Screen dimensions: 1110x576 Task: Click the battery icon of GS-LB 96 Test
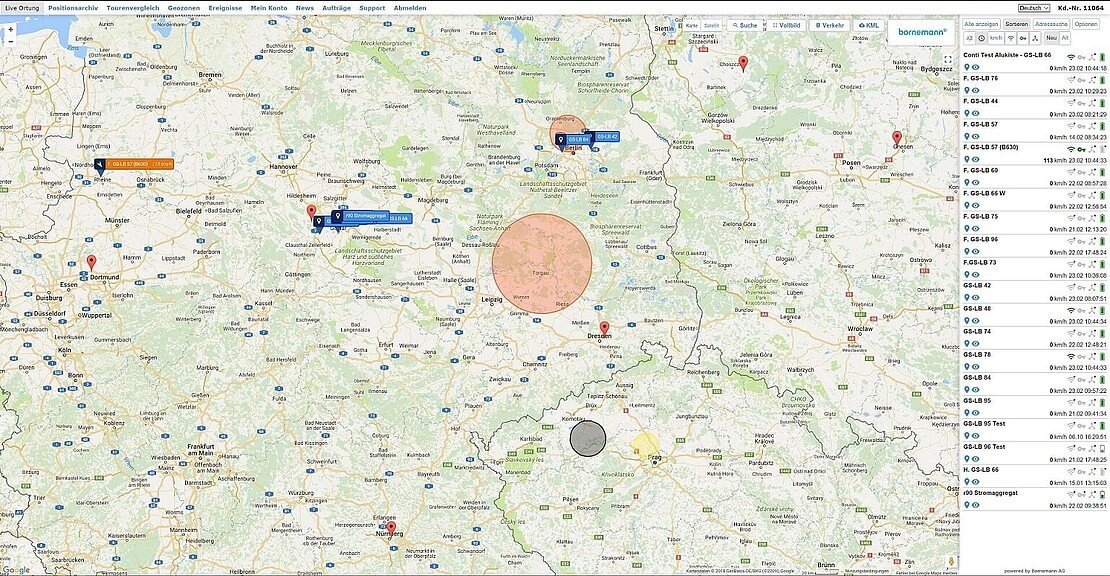pos(1102,448)
